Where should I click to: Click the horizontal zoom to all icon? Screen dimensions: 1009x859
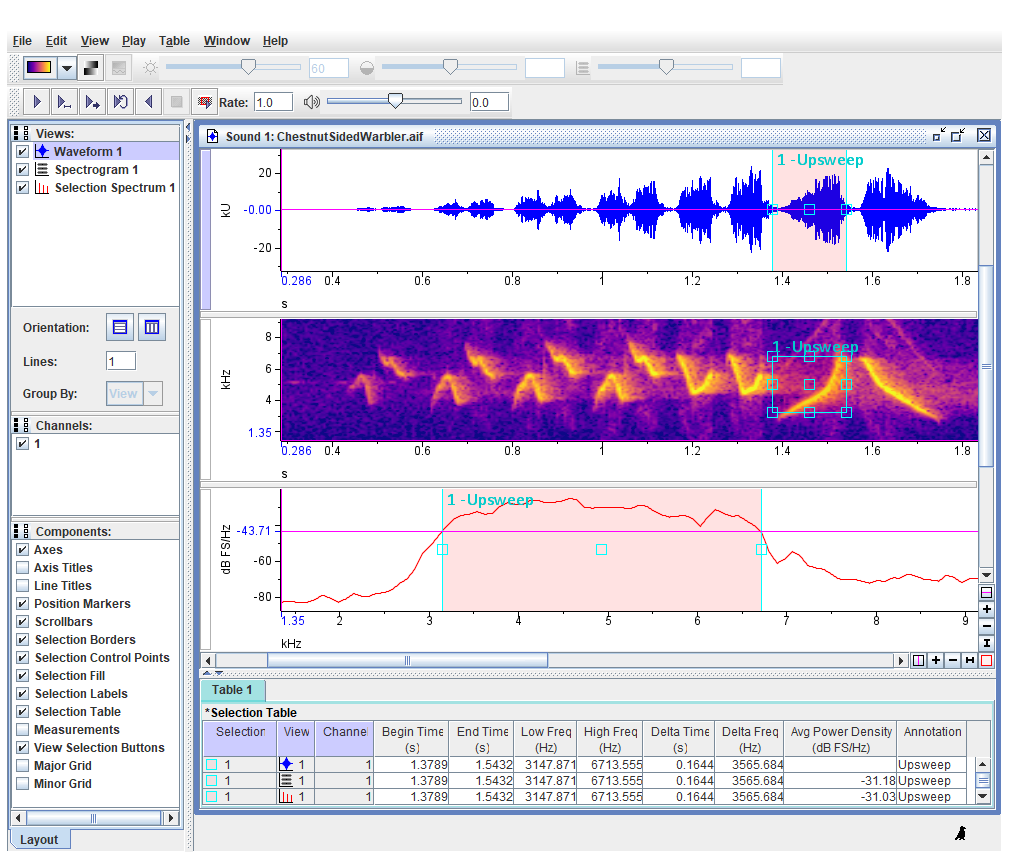point(969,660)
